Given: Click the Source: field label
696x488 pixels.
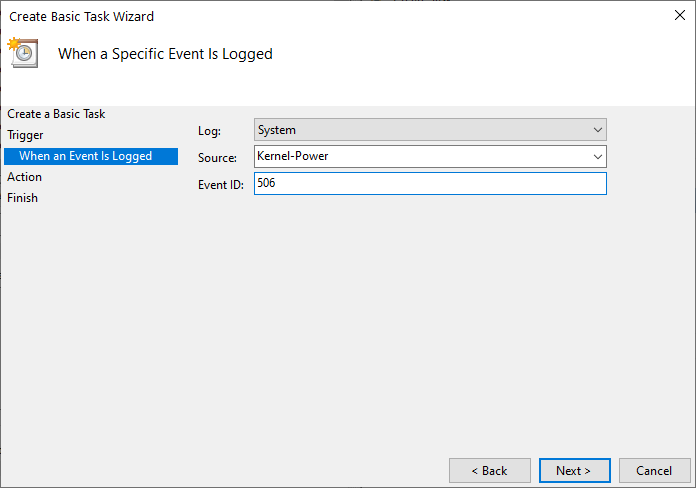Looking at the screenshot, I should [218, 158].
